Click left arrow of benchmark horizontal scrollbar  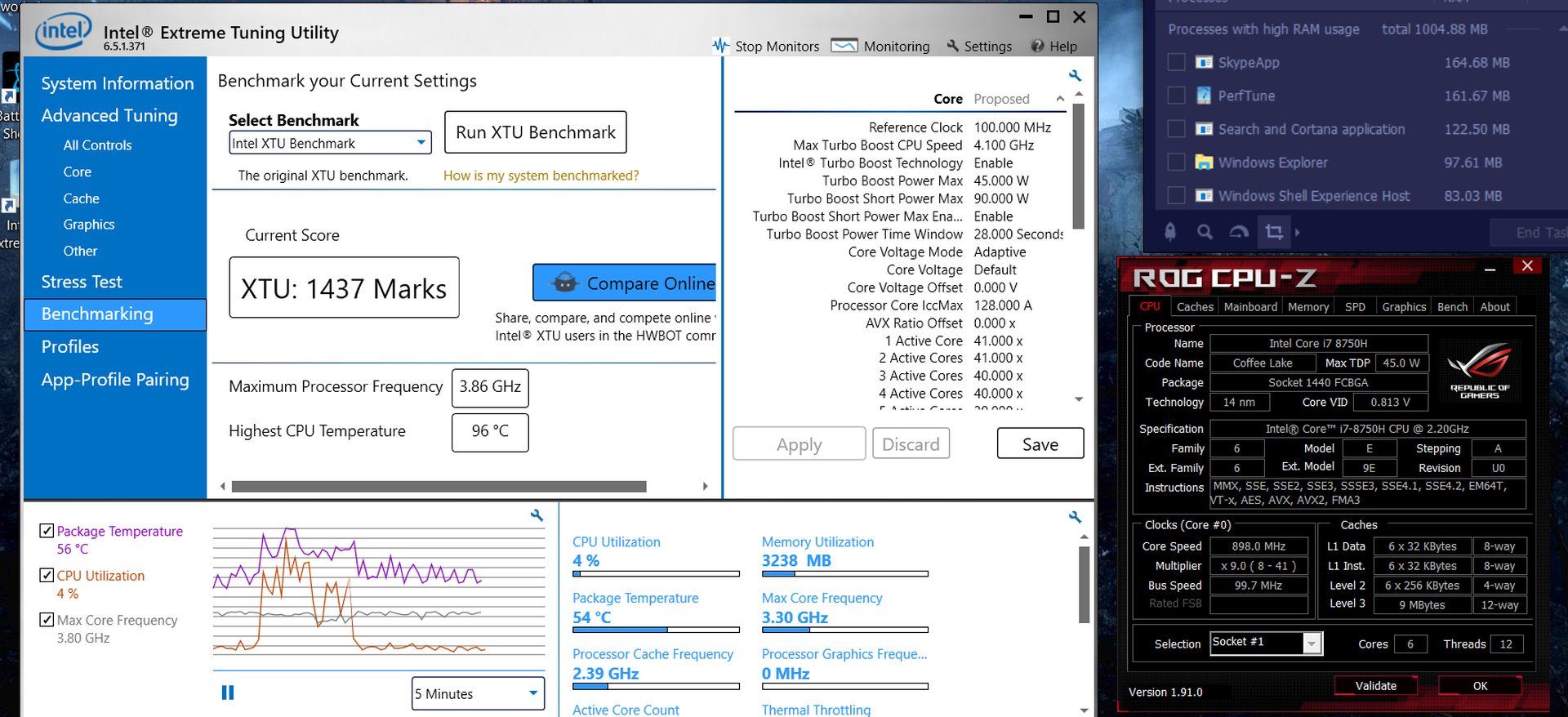tap(222, 486)
